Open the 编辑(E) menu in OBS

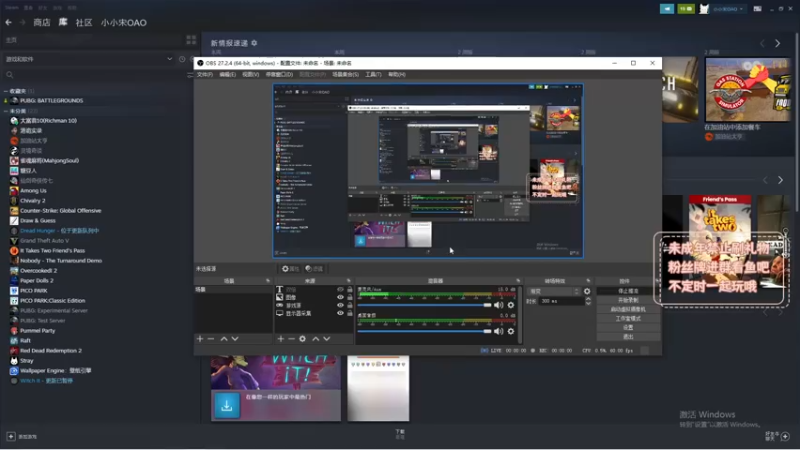[x=228, y=74]
